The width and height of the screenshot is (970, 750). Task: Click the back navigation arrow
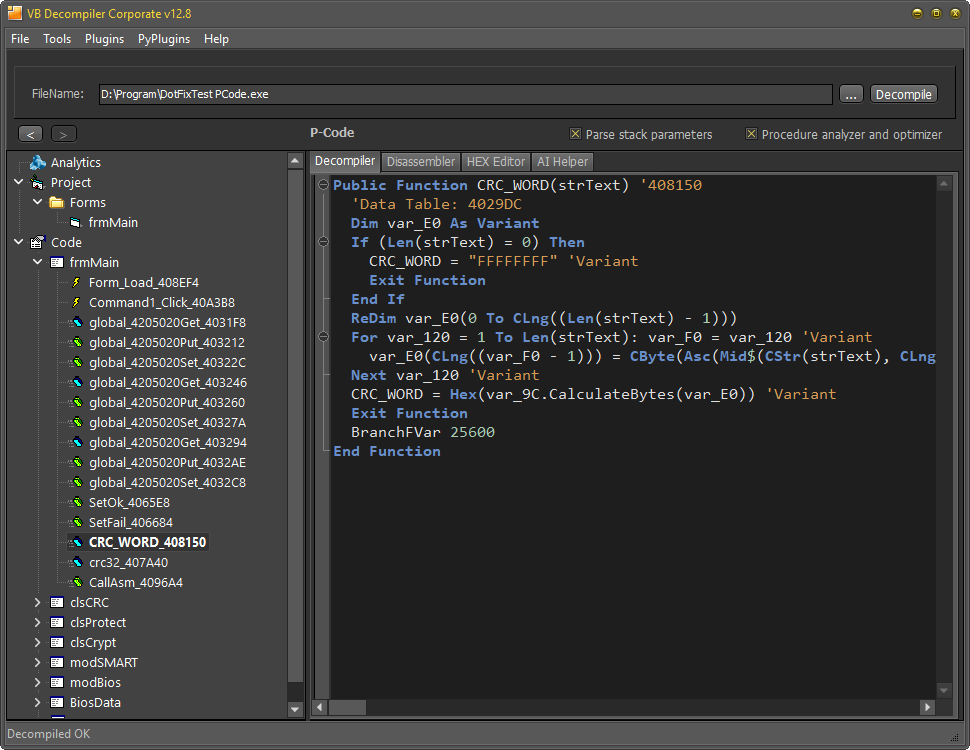click(x=30, y=133)
